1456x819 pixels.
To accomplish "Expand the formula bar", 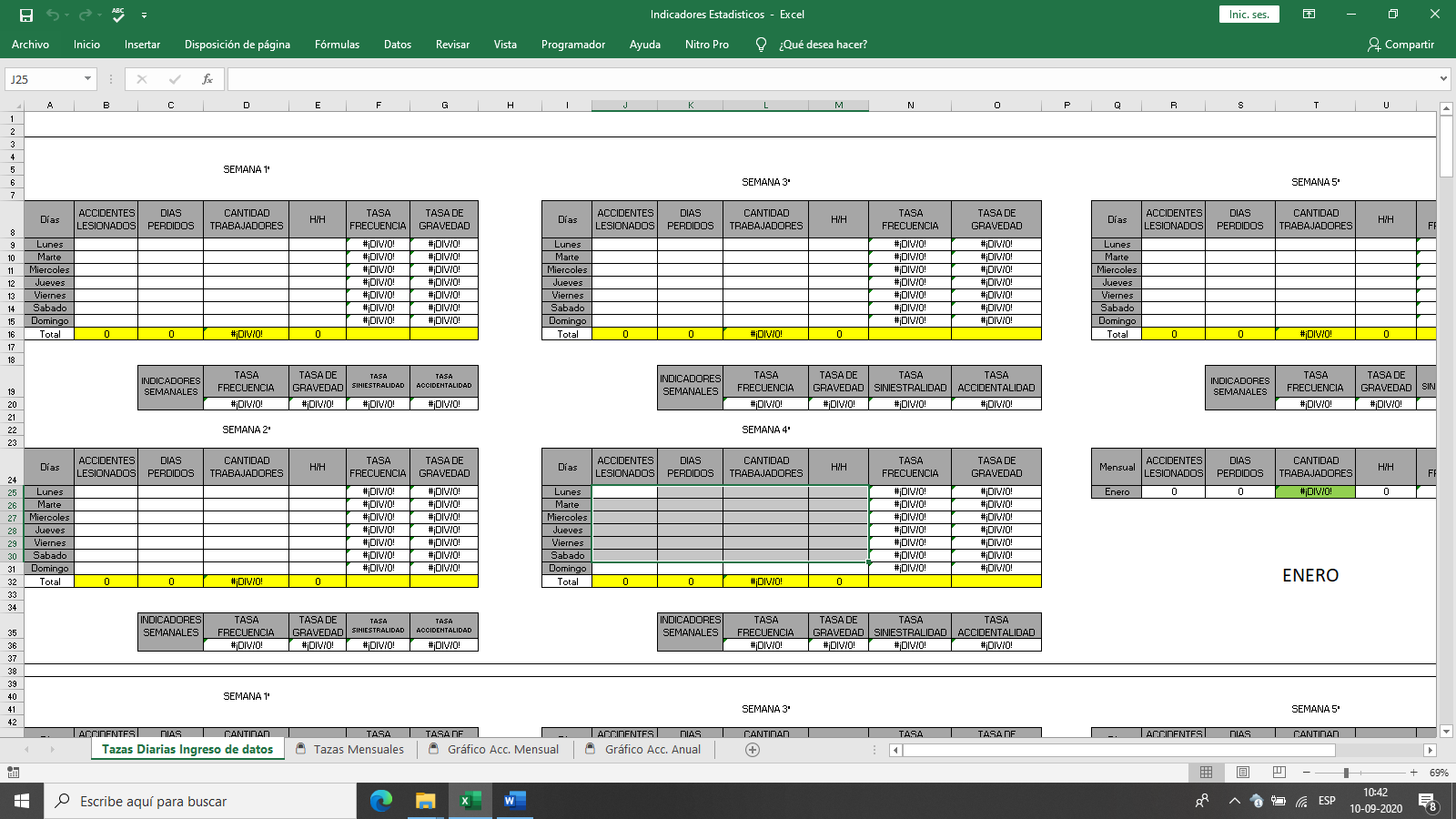I will (x=1443, y=79).
